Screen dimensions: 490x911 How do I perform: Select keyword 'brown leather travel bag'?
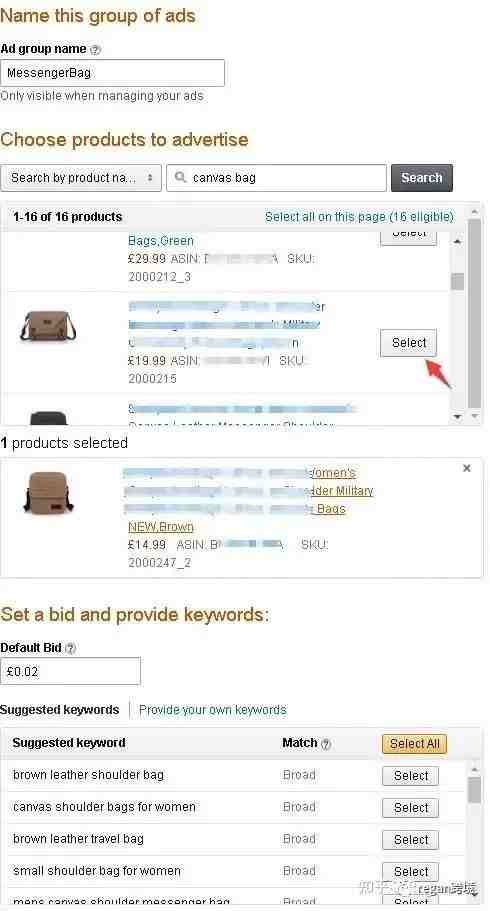(410, 840)
